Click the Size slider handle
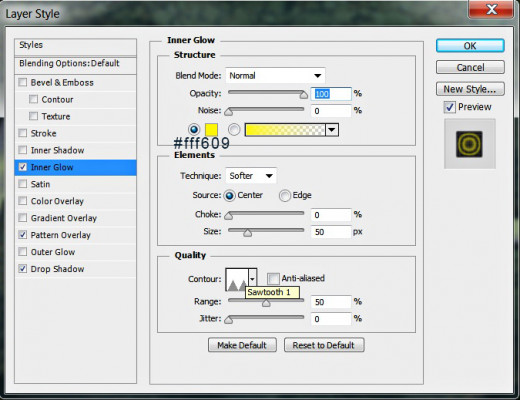Image resolution: width=520 pixels, height=400 pixels. [247, 232]
